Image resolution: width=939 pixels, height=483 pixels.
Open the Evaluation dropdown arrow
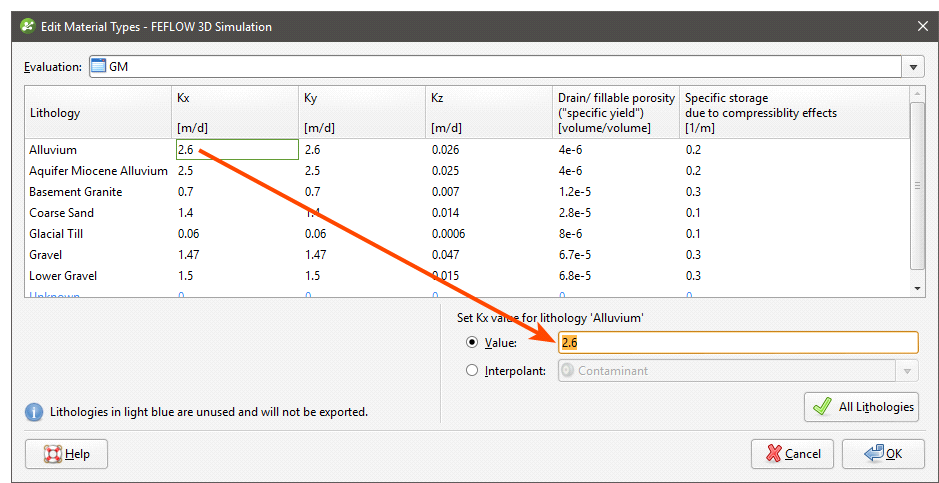tap(914, 67)
